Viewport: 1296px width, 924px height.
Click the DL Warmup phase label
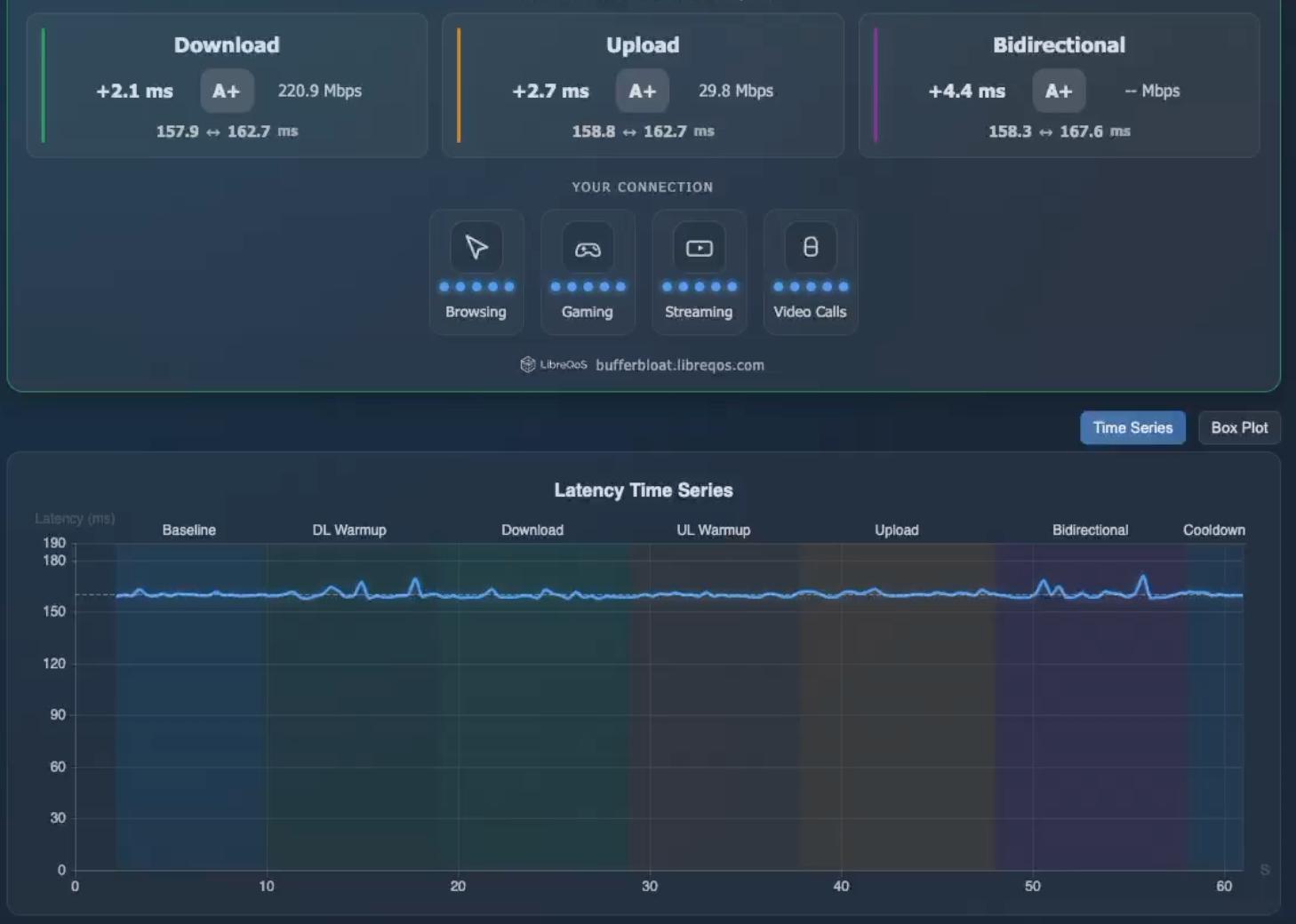coord(348,530)
